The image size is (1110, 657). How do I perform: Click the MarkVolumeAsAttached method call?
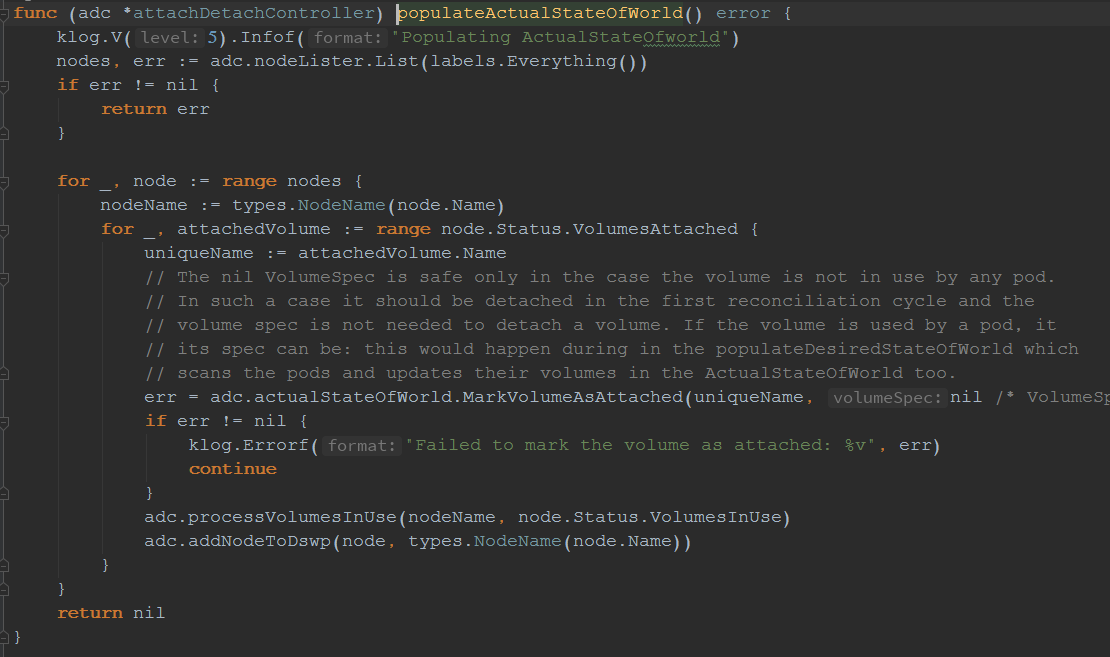pos(573,397)
